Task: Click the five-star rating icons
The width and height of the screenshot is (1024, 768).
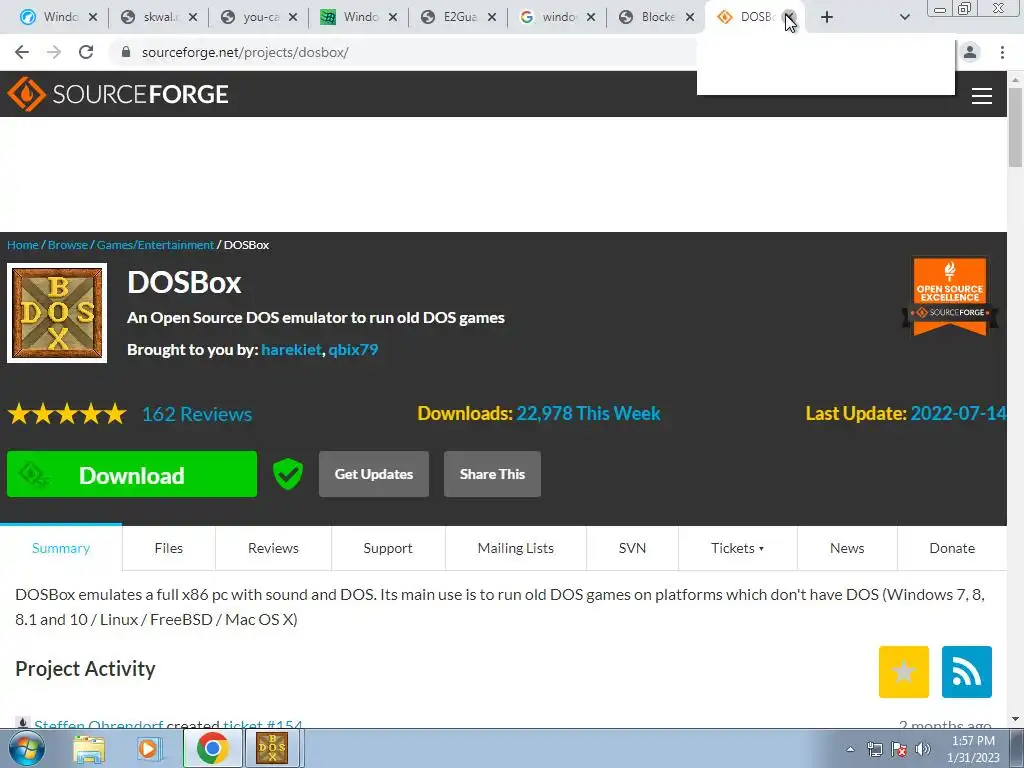Action: (67, 414)
